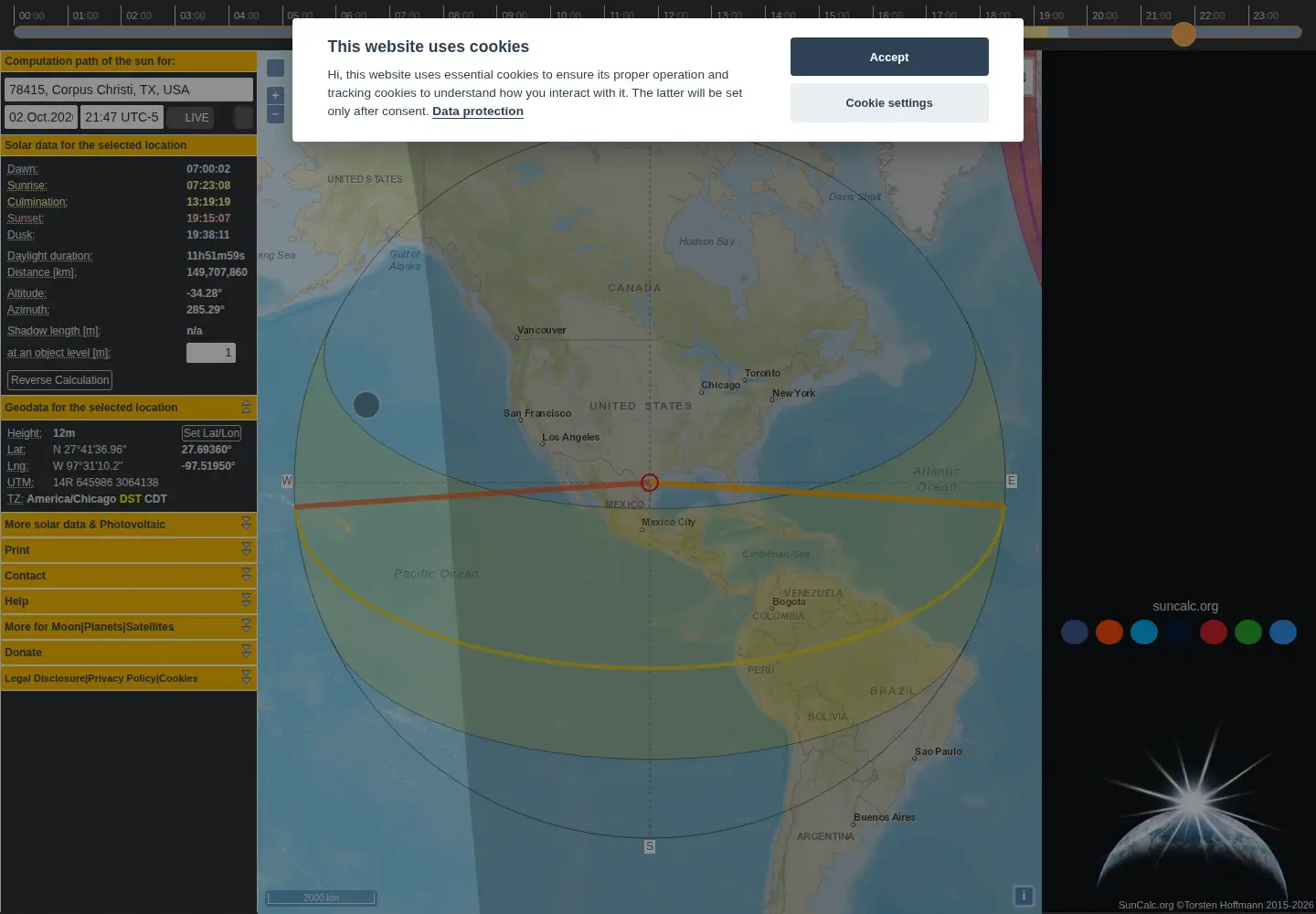Image resolution: width=1316 pixels, height=914 pixels.
Task: Click the Culmination: label
Action: click(x=37, y=202)
